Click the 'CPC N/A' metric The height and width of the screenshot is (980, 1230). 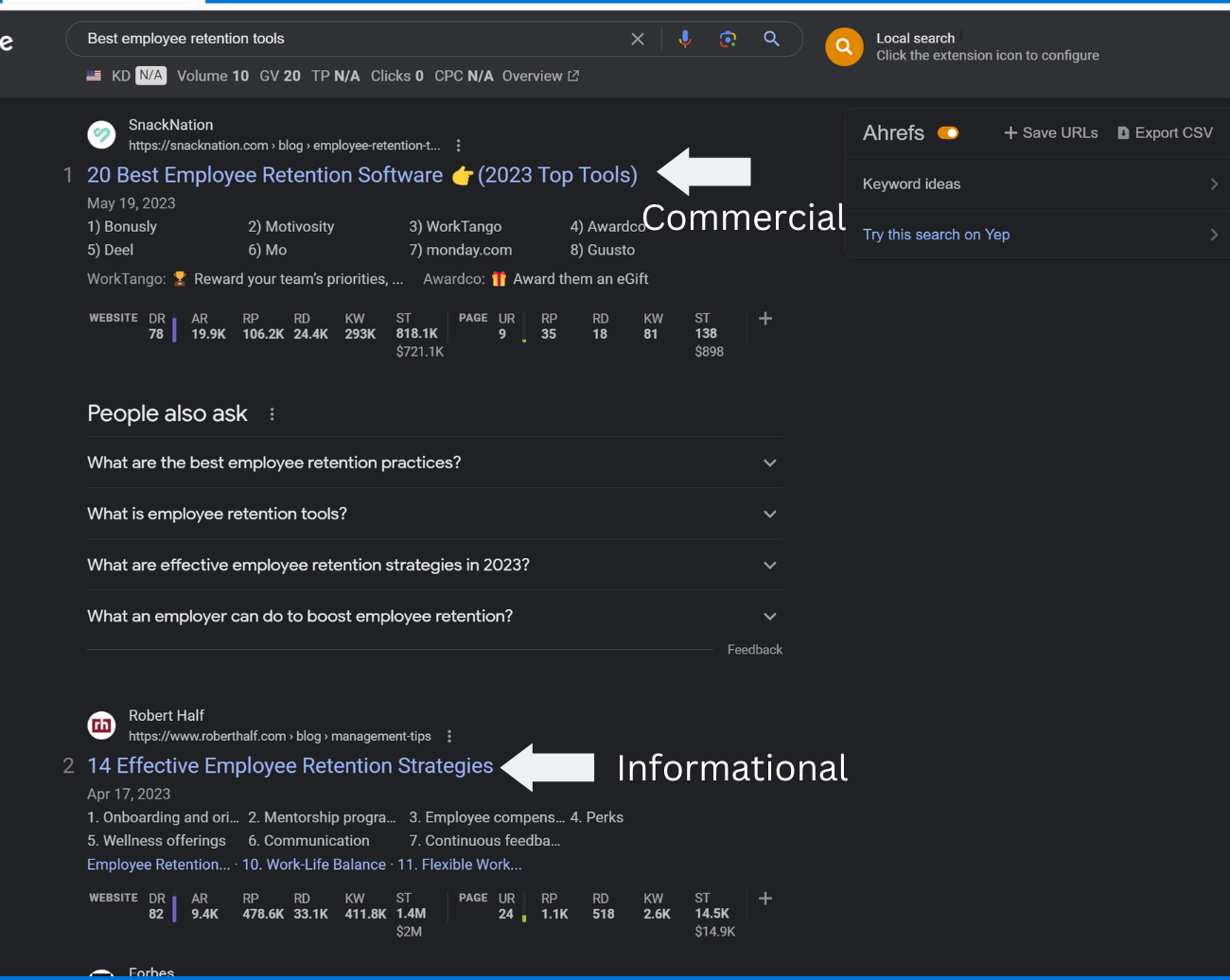(x=464, y=76)
